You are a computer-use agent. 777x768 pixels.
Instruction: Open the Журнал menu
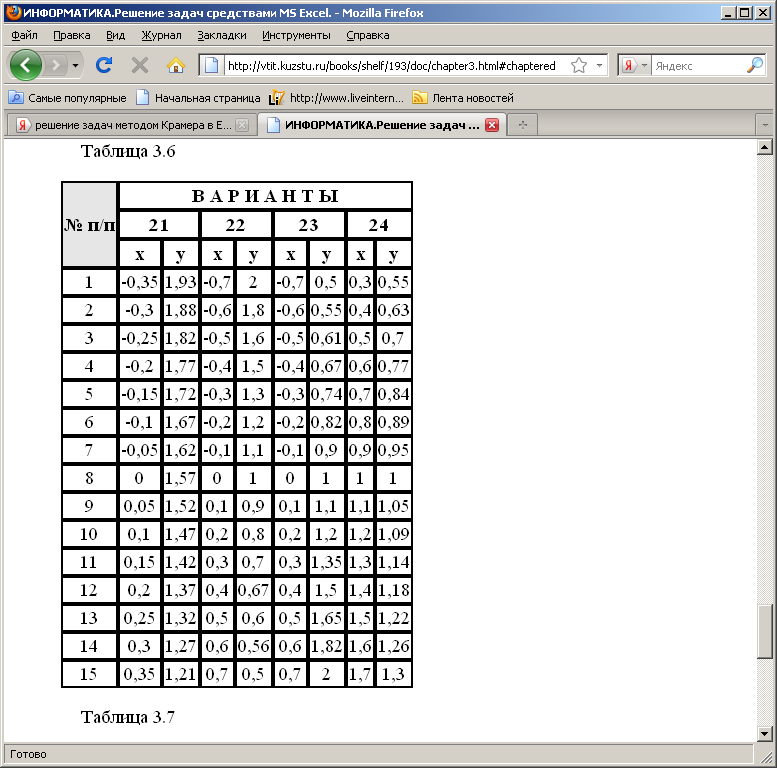coord(162,35)
